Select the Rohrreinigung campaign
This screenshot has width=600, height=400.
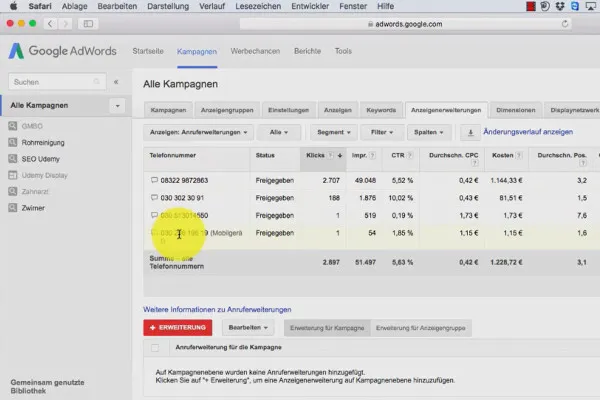pyautogui.click(x=43, y=142)
